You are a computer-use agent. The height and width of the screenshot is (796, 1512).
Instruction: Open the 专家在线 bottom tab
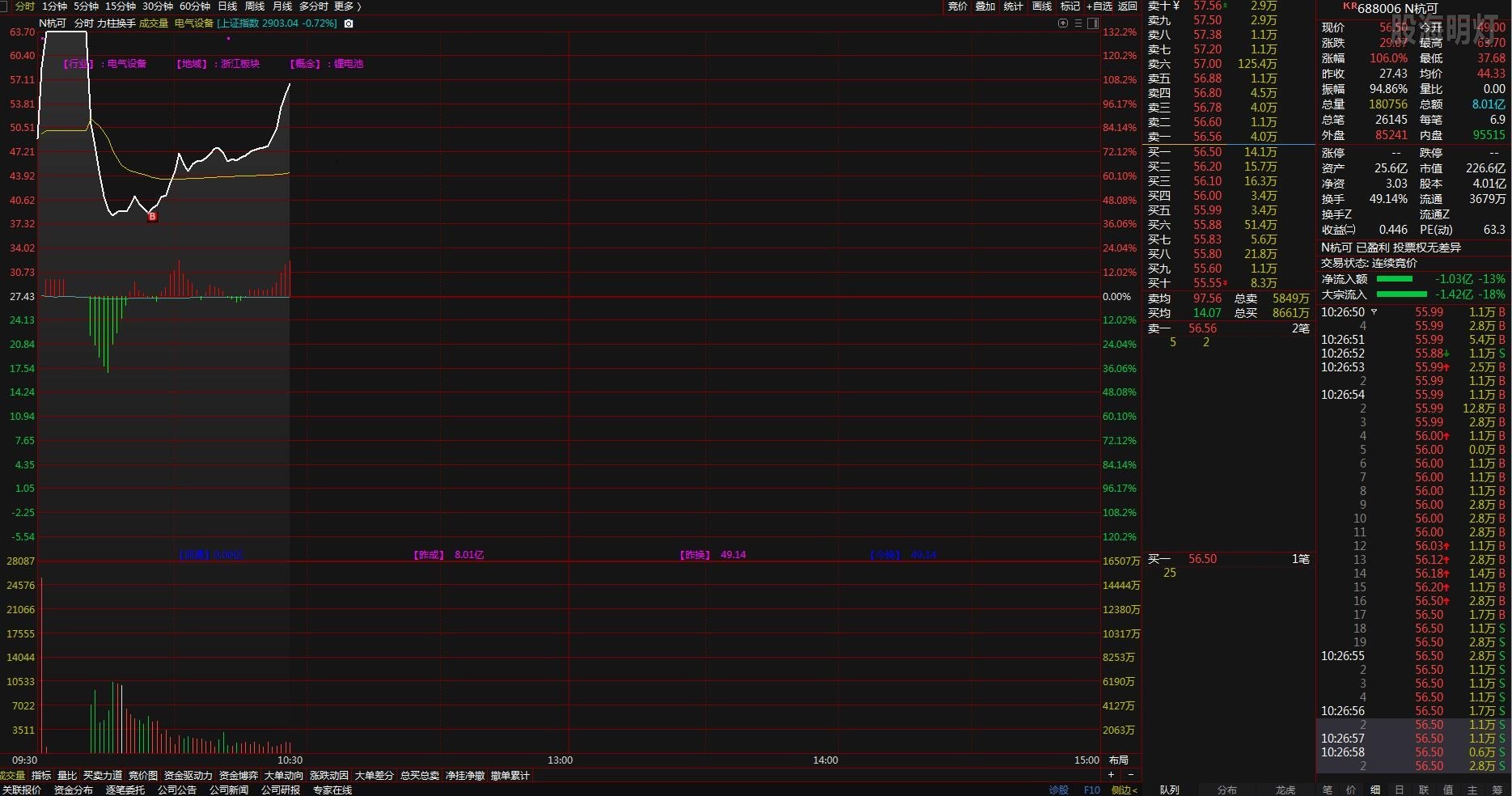(x=332, y=790)
